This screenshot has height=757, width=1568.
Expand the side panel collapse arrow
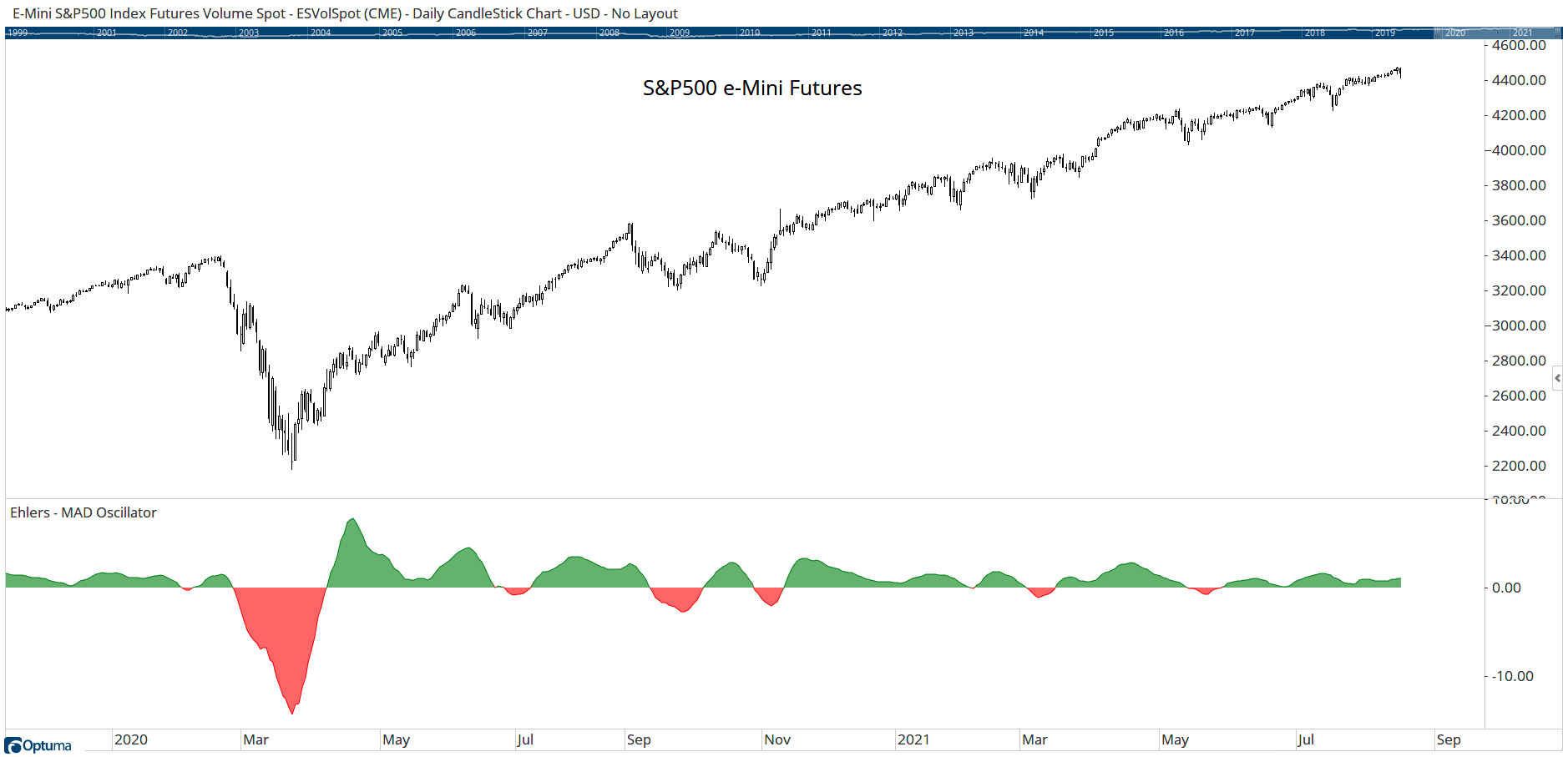pyautogui.click(x=1557, y=378)
